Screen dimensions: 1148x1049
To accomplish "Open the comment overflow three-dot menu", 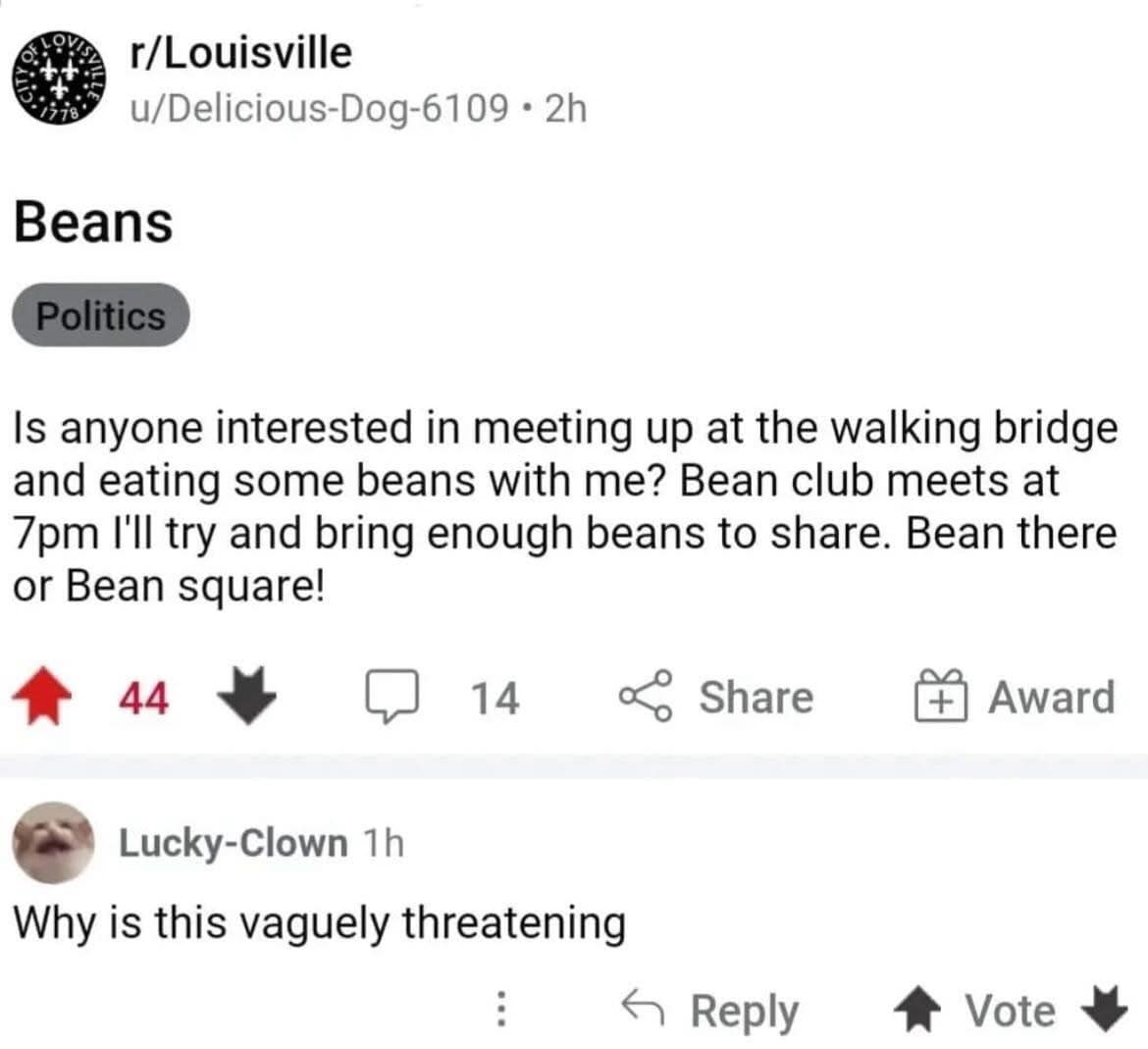I will [503, 1010].
